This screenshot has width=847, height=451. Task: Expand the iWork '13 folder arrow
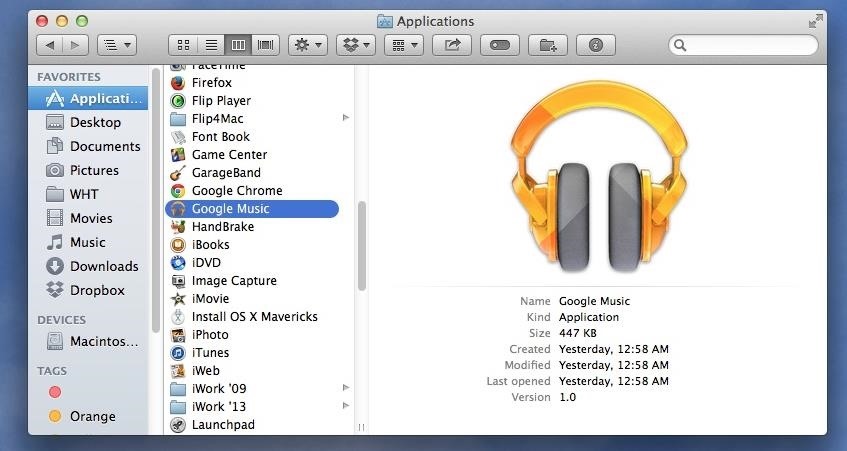(x=346, y=406)
